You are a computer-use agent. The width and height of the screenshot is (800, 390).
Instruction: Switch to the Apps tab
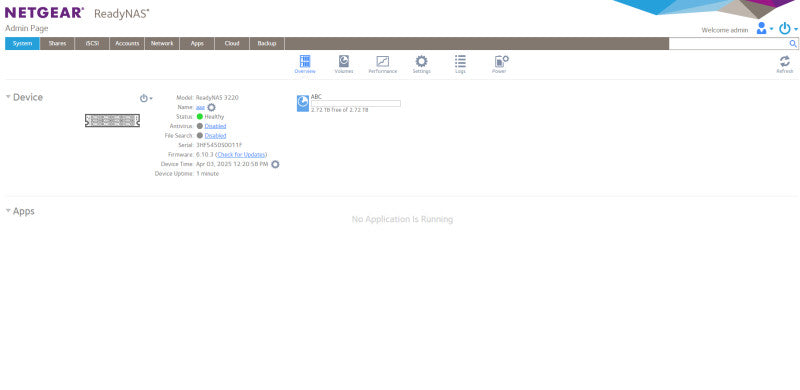[197, 43]
